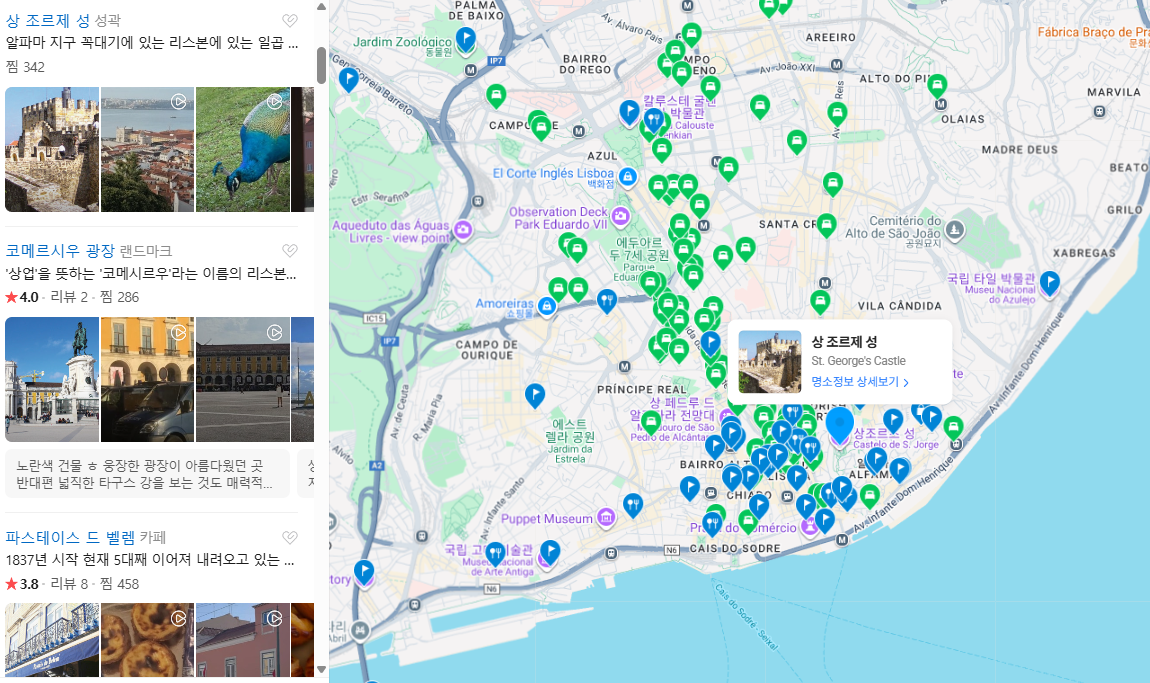Open the Lisbon rooftop view photo thumbnail
Screen dimensions: 1150x683
tap(147, 150)
